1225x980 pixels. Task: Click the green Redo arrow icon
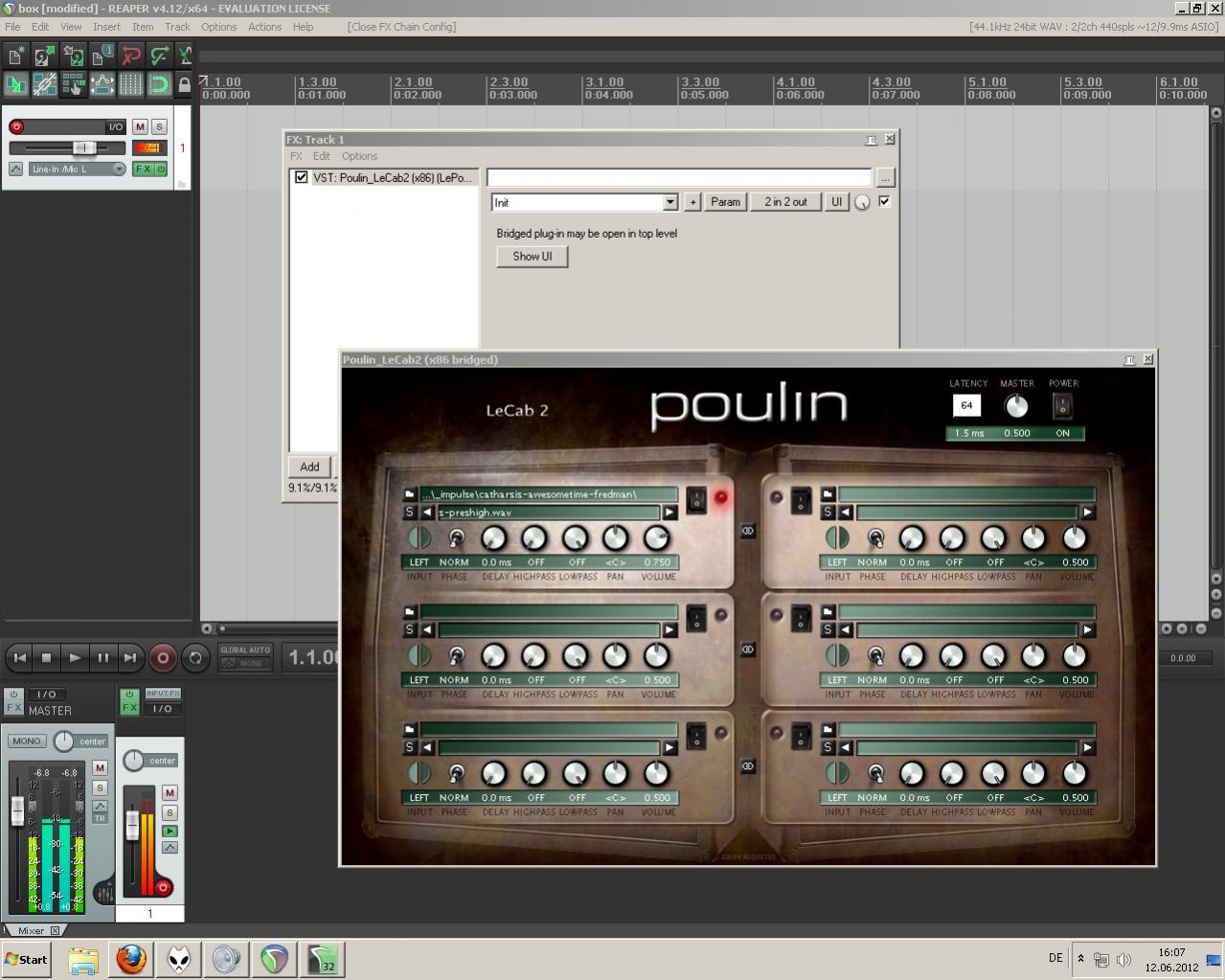coord(159,57)
